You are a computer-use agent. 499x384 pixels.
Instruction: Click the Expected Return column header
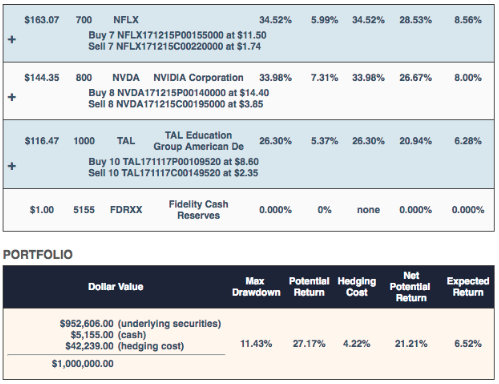[x=468, y=287]
